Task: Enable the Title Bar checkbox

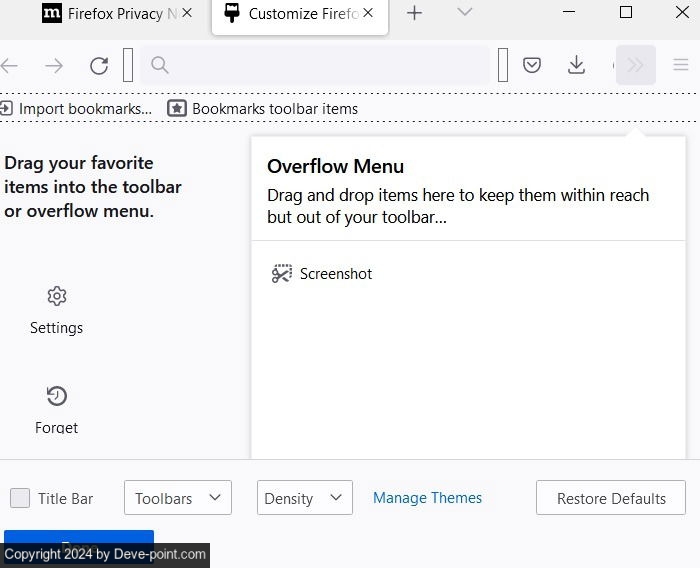Action: point(20,498)
